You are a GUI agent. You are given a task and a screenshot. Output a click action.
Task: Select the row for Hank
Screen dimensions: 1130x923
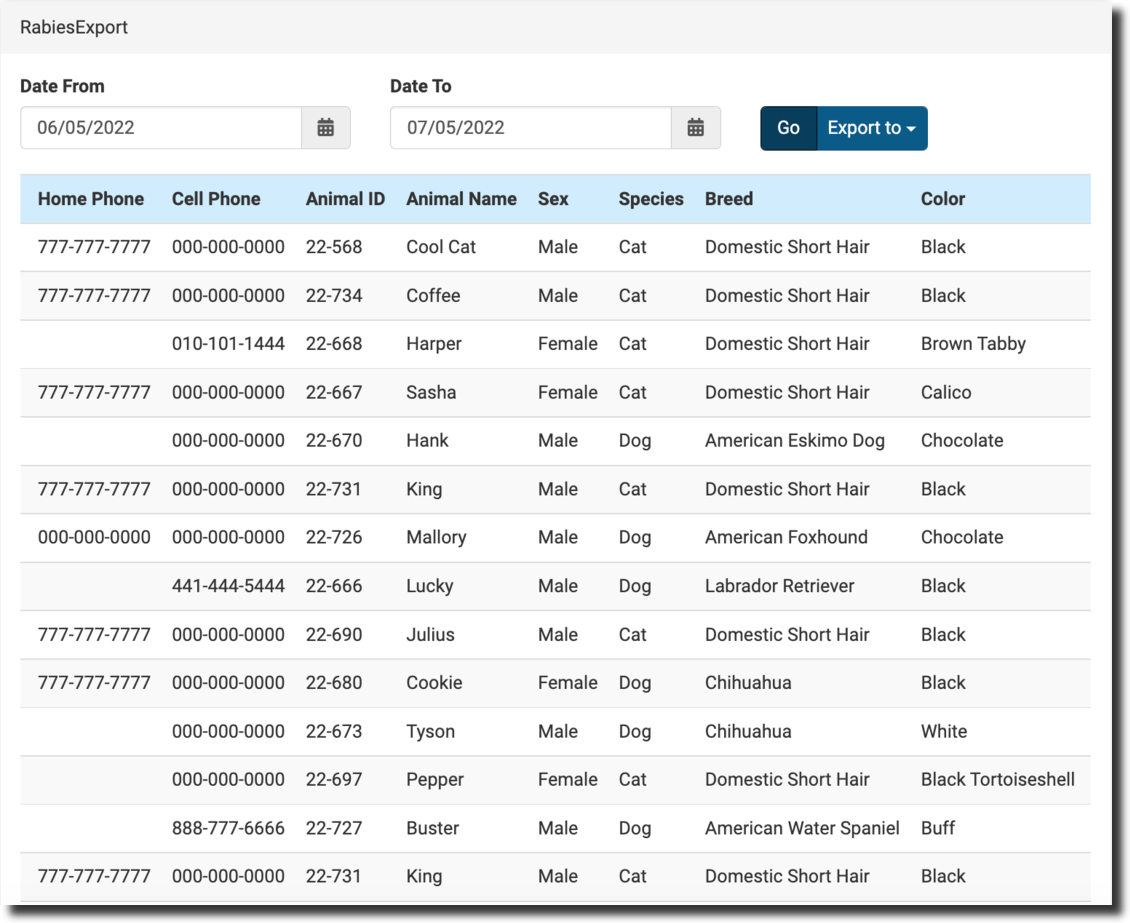pos(427,441)
